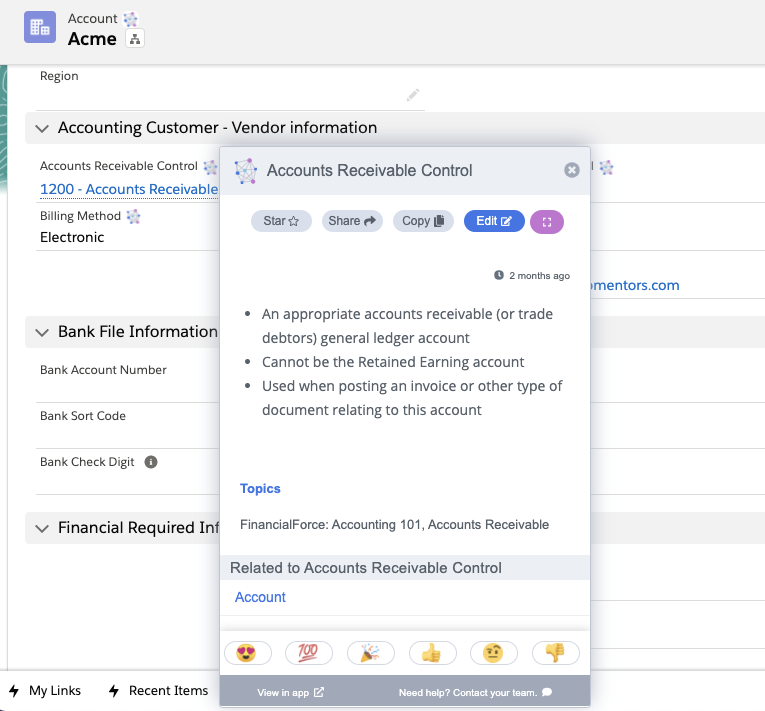765x711 pixels.
Task: Copy the tip content
Action: click(423, 221)
